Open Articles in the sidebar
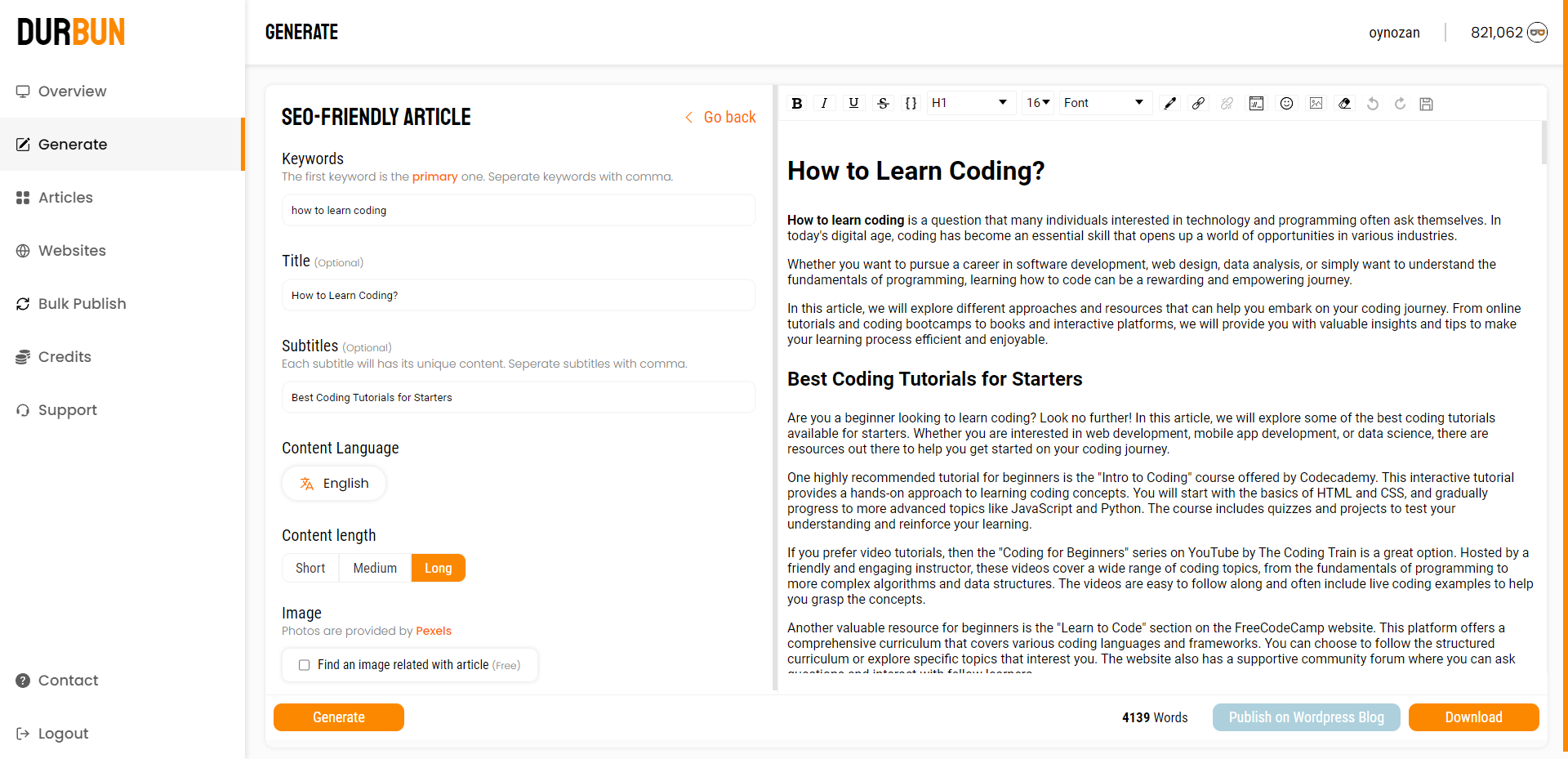Image resolution: width=1568 pixels, height=759 pixels. (65, 198)
